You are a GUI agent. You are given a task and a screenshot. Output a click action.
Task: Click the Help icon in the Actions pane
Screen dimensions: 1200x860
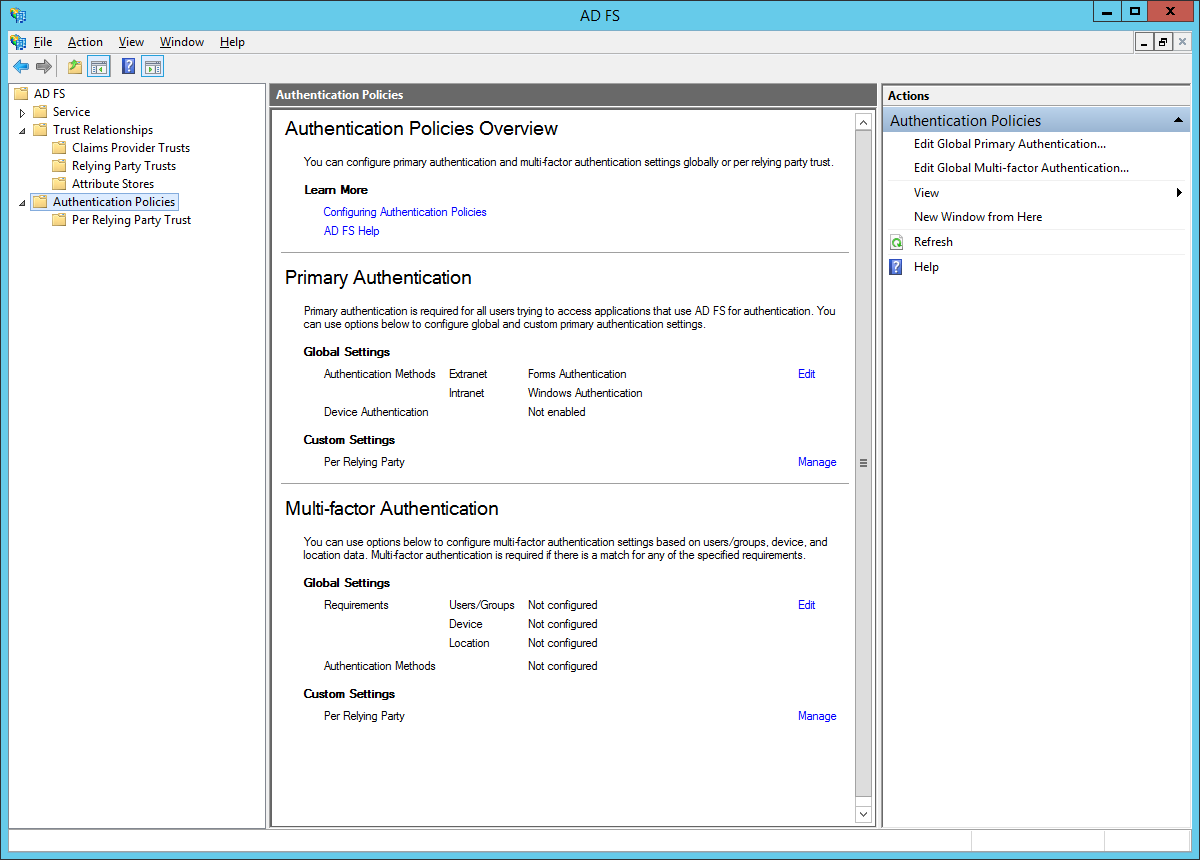click(897, 267)
